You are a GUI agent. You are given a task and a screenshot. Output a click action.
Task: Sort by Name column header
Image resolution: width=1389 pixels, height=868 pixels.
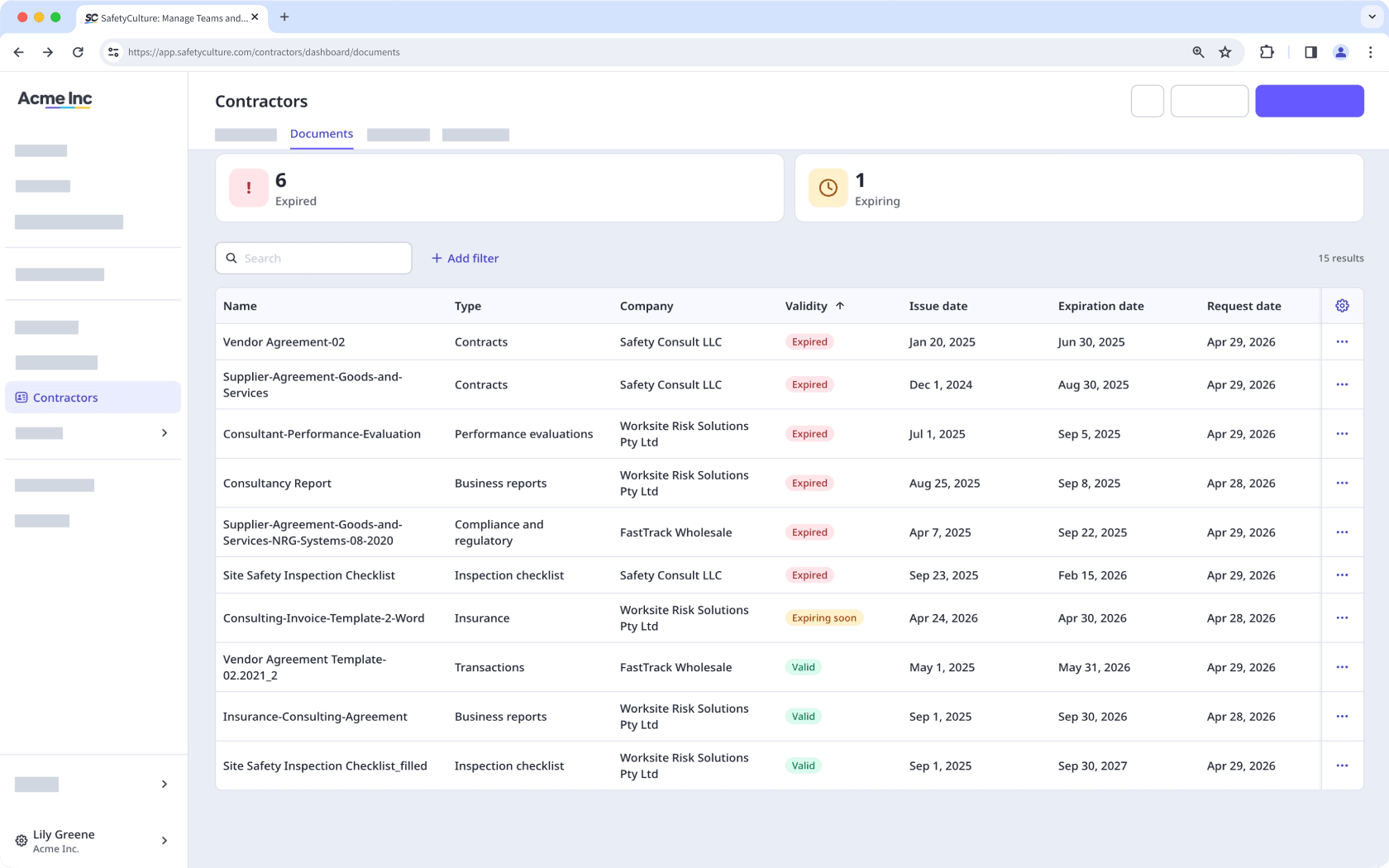[240, 306]
